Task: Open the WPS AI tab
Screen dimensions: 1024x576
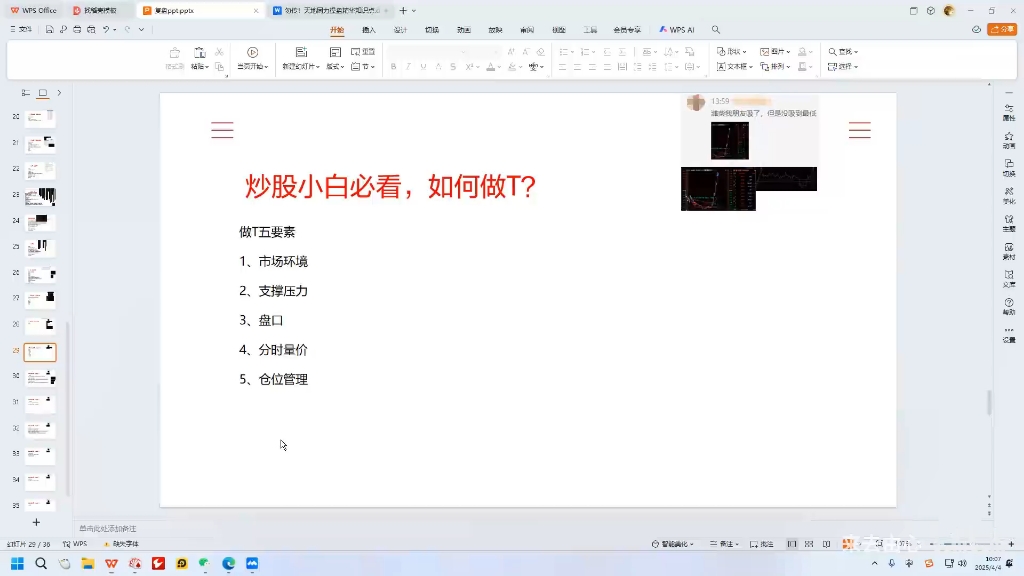Action: pos(677,30)
